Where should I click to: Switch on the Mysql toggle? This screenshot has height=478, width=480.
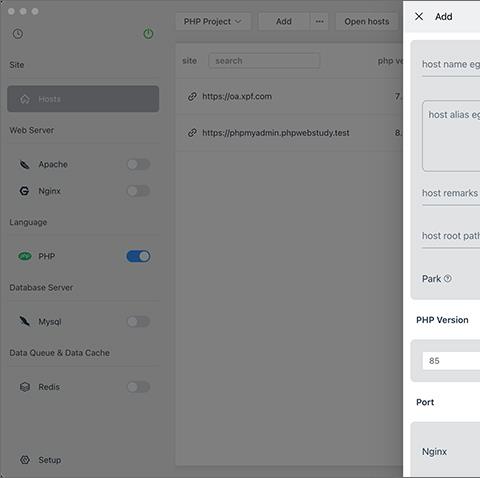click(138, 322)
